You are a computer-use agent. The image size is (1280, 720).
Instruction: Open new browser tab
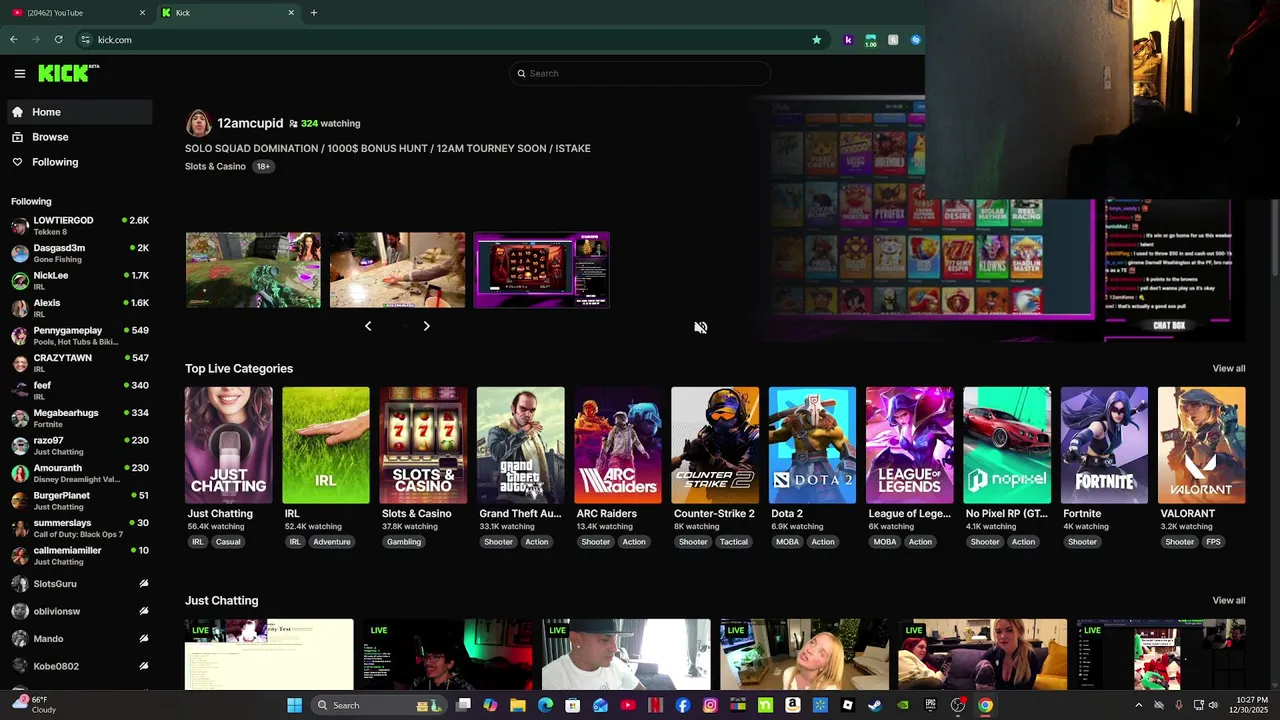click(x=314, y=13)
